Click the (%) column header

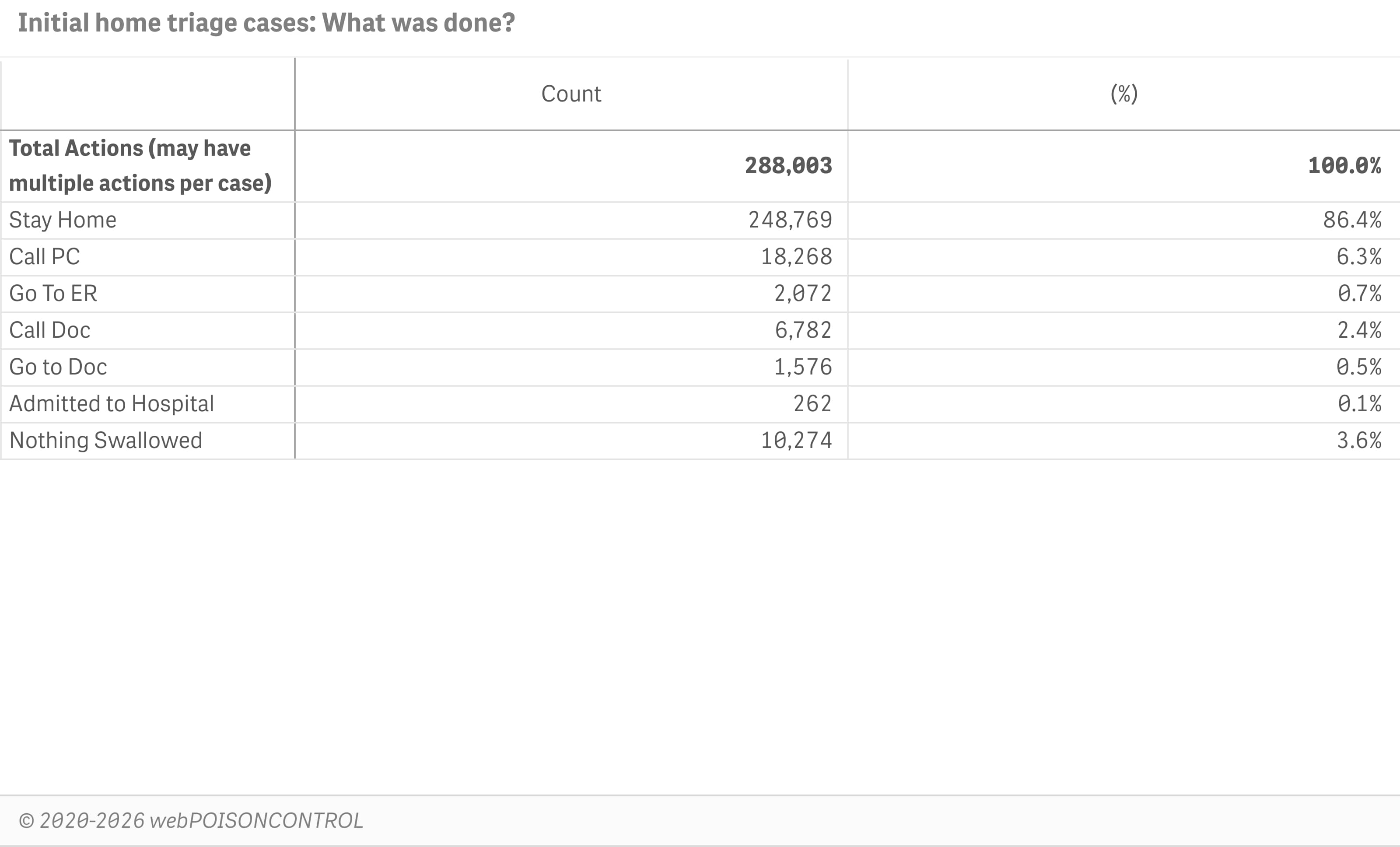(x=1124, y=94)
